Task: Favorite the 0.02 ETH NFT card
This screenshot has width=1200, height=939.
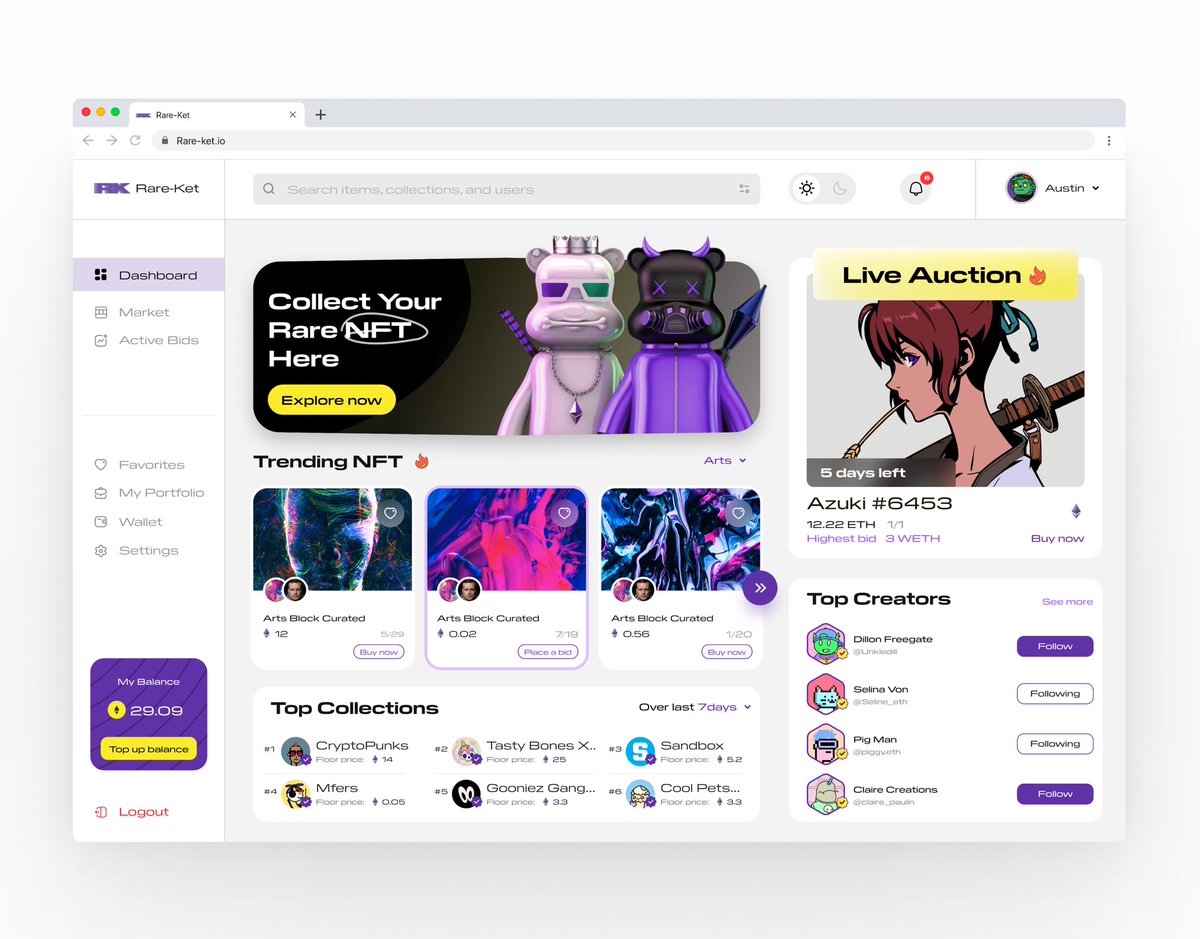Action: (x=565, y=513)
